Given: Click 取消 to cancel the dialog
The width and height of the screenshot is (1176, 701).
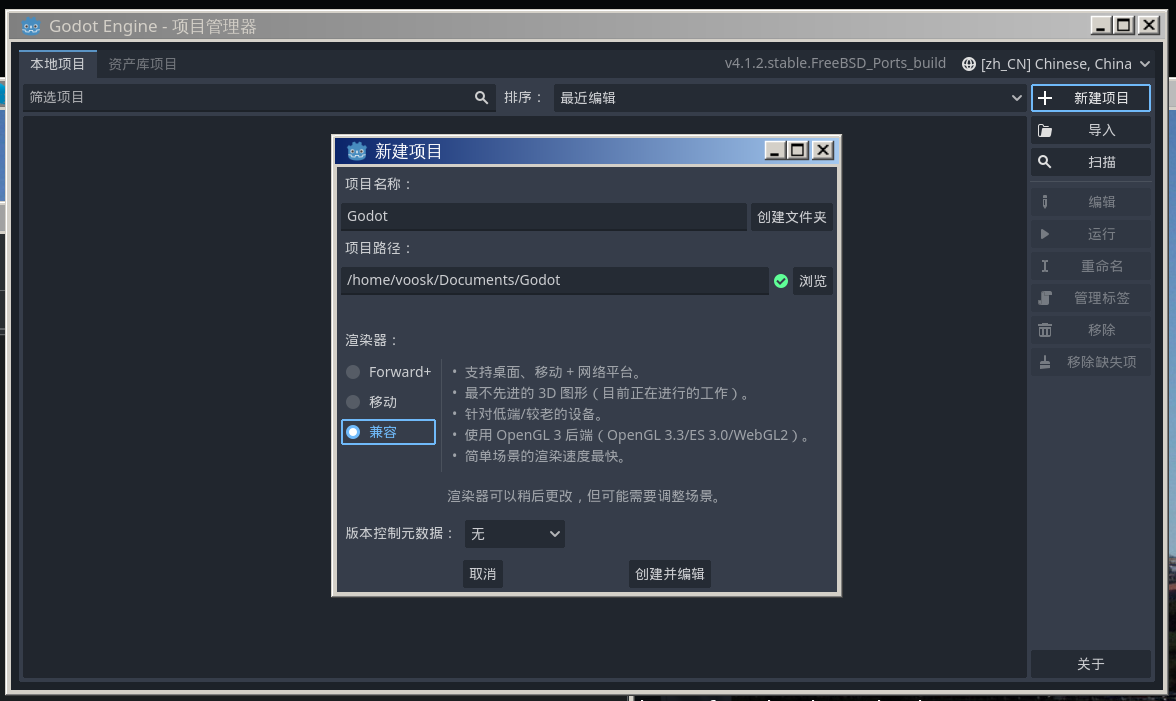Looking at the screenshot, I should pos(482,574).
